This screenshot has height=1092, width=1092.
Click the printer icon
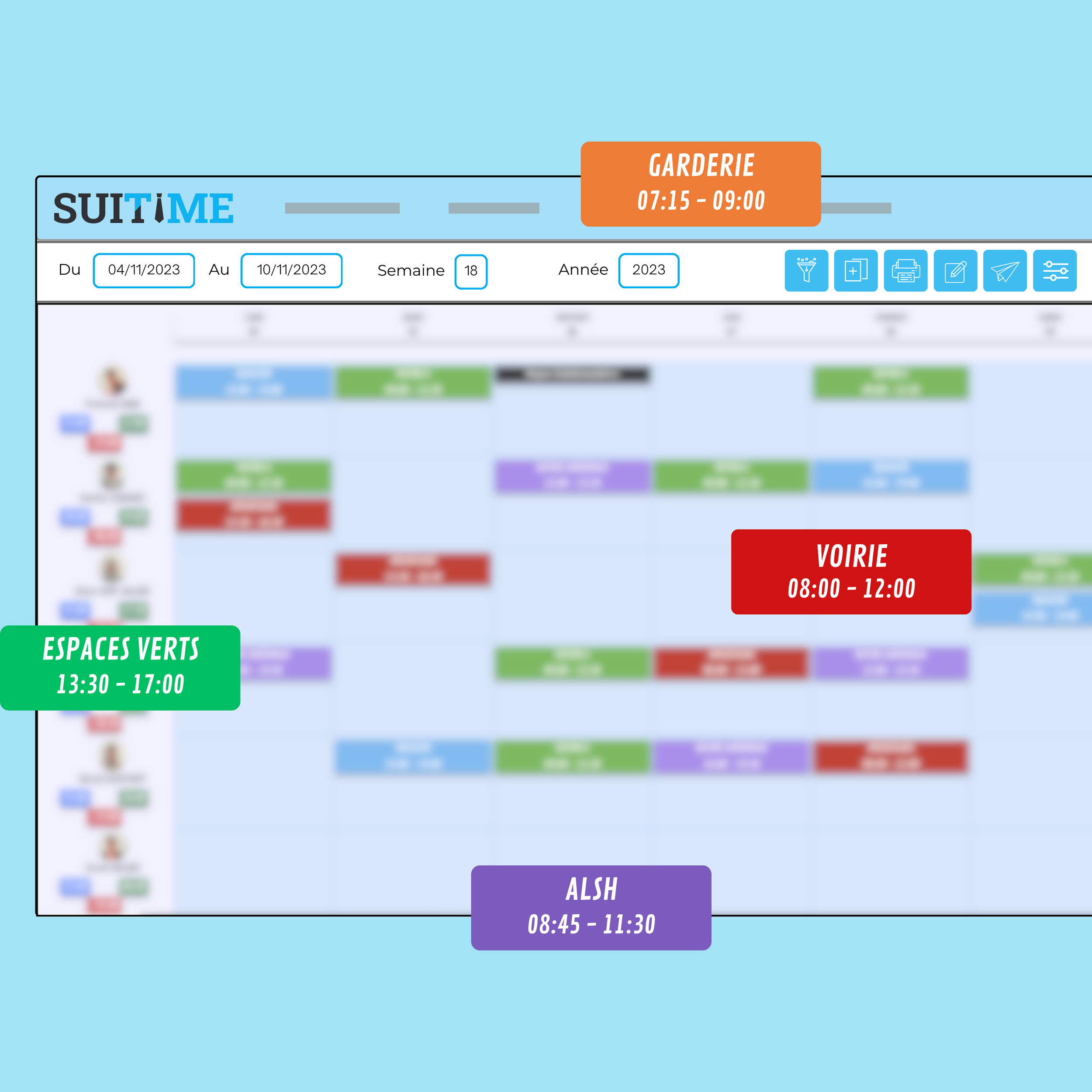(x=905, y=271)
